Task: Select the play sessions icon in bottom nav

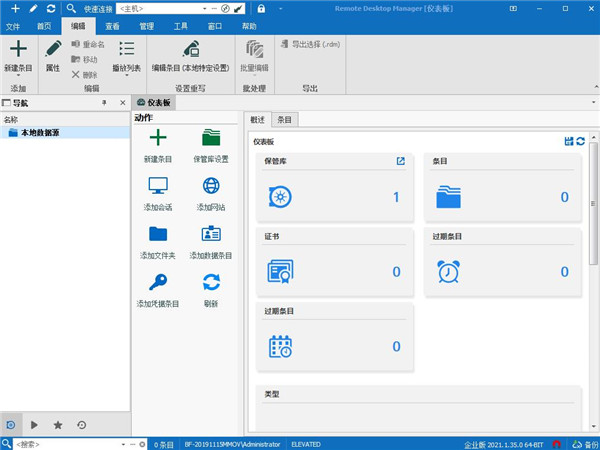Action: 34,425
